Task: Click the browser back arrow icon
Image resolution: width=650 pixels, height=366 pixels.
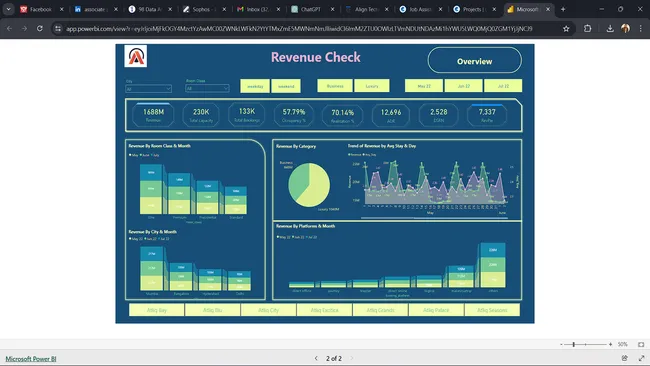Action: coord(10,29)
